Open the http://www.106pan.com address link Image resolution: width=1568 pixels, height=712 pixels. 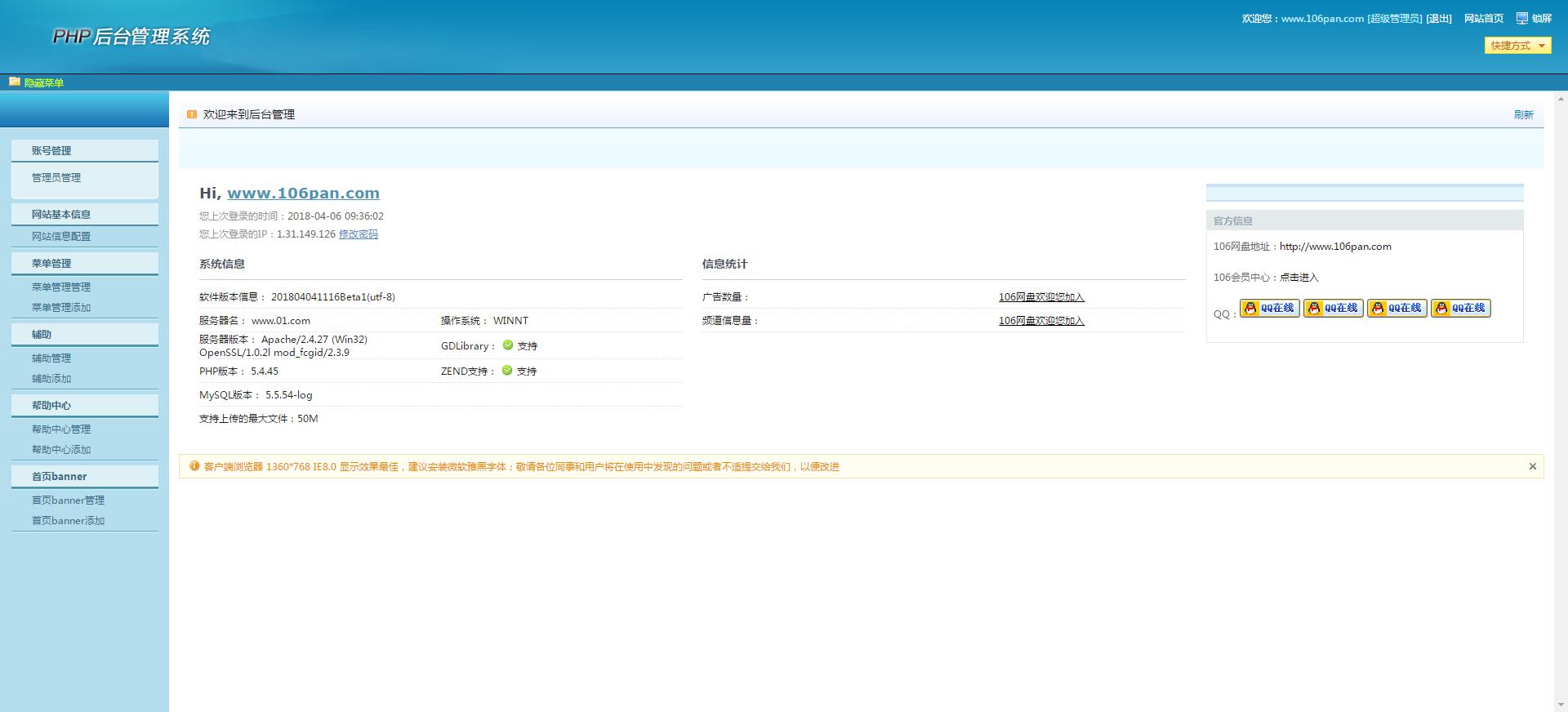(1335, 246)
